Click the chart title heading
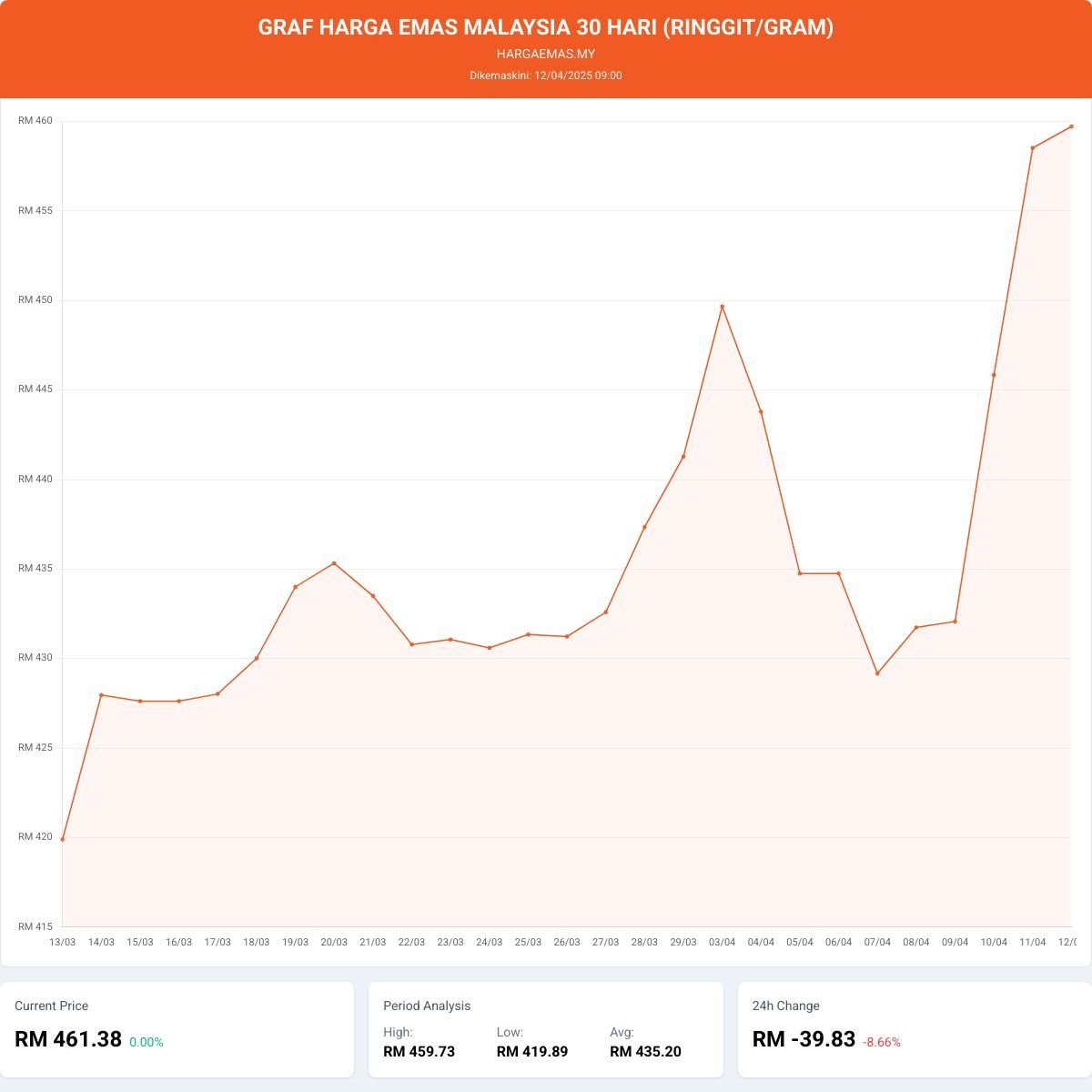The image size is (1092, 1092). (x=546, y=27)
